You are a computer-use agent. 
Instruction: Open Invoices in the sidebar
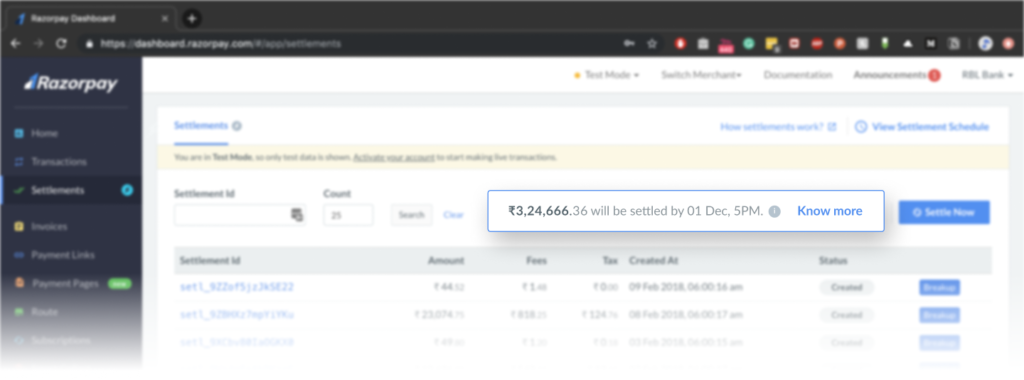49,227
